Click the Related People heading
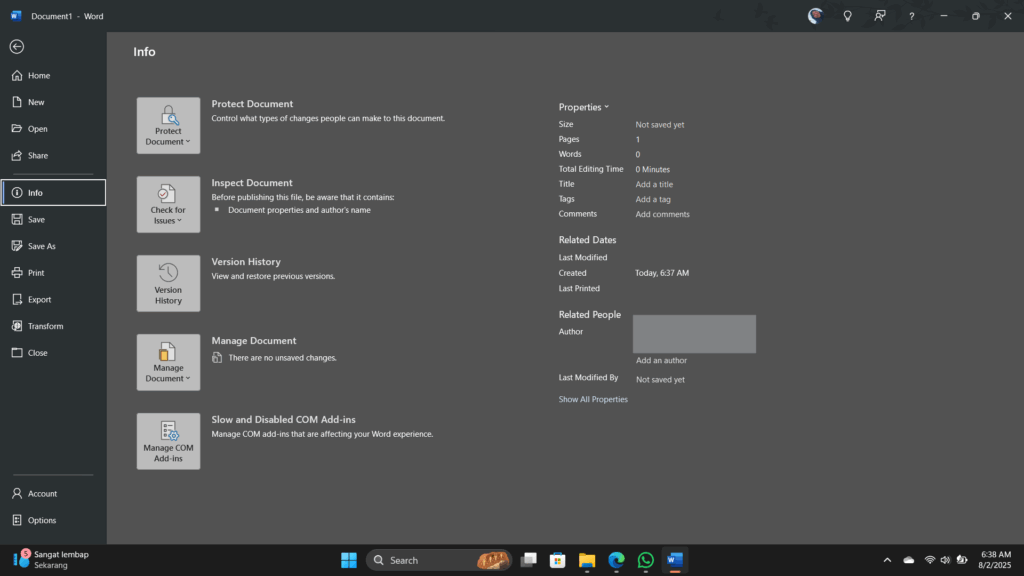 pyautogui.click(x=590, y=315)
